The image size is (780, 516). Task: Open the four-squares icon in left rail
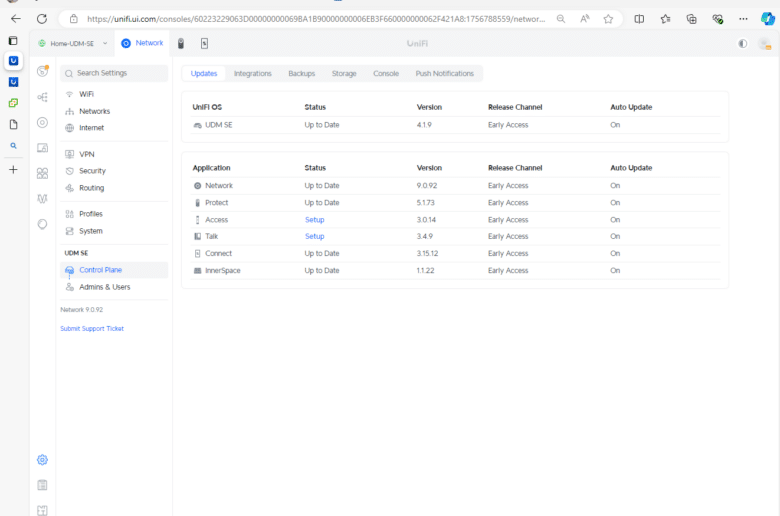pos(43,173)
